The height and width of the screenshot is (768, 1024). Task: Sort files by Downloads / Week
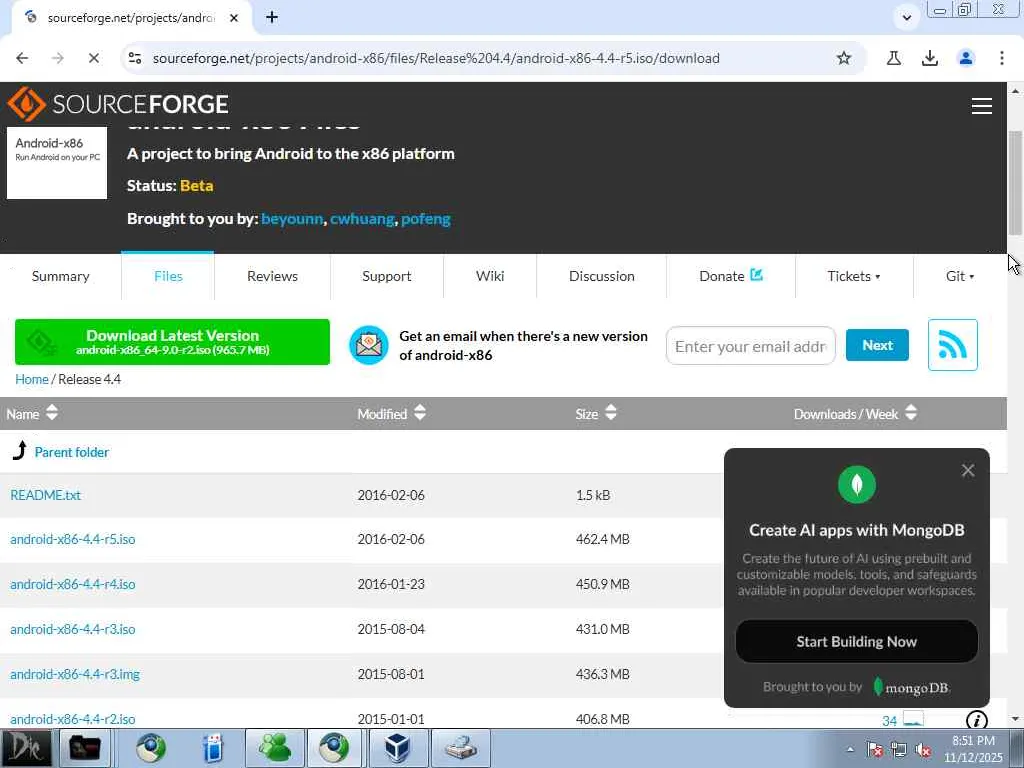pos(855,413)
